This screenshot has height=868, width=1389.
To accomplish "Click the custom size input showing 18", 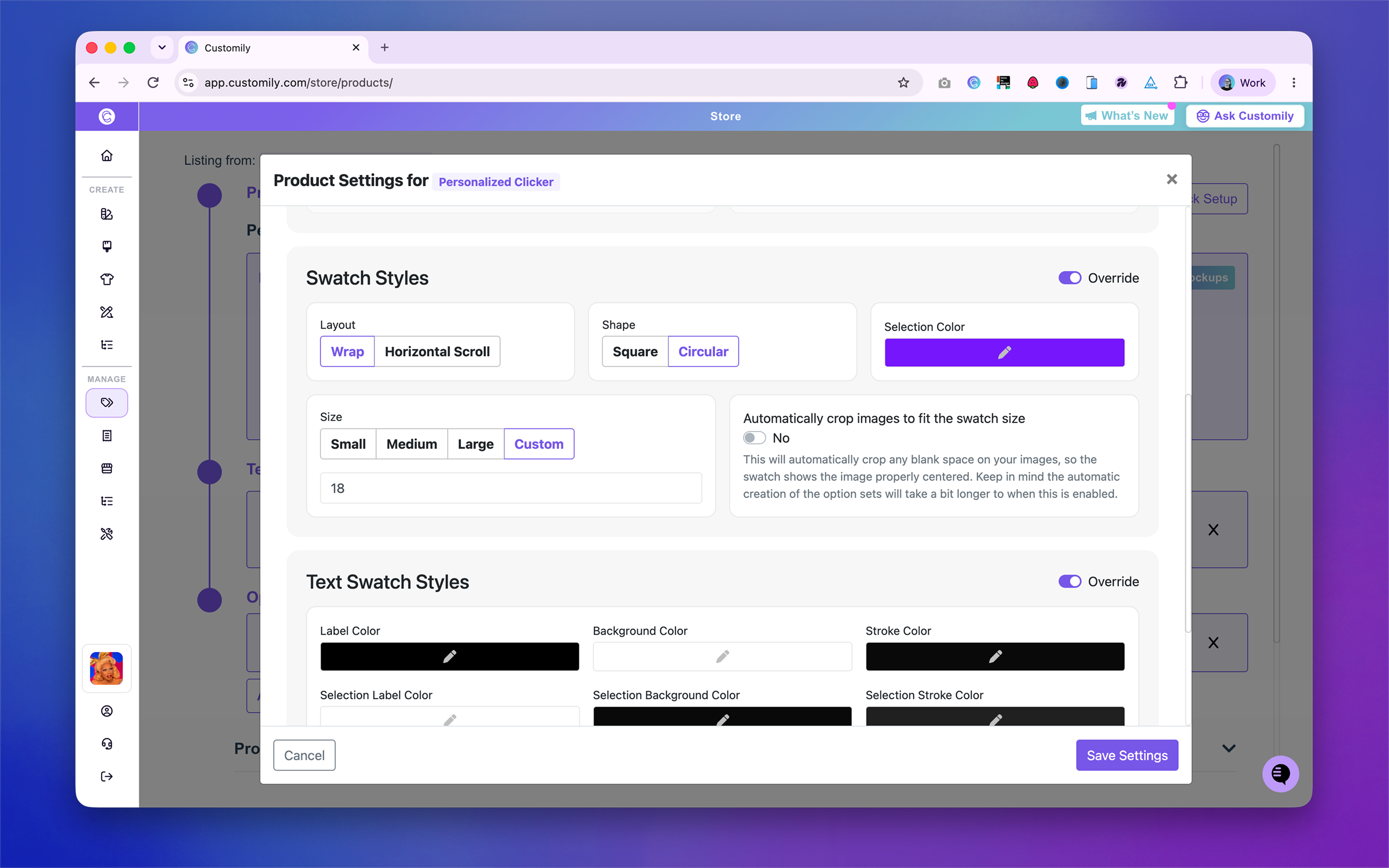I will pos(511,488).
